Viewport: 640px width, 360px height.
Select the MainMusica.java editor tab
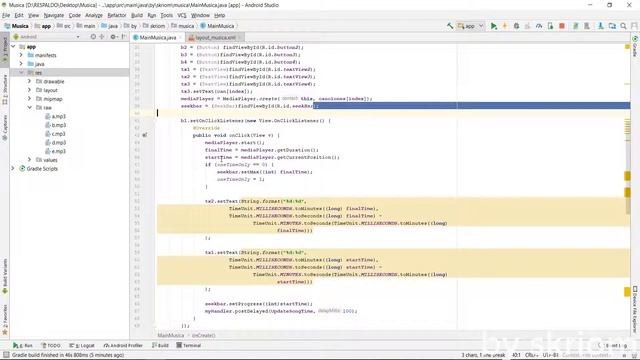point(158,37)
